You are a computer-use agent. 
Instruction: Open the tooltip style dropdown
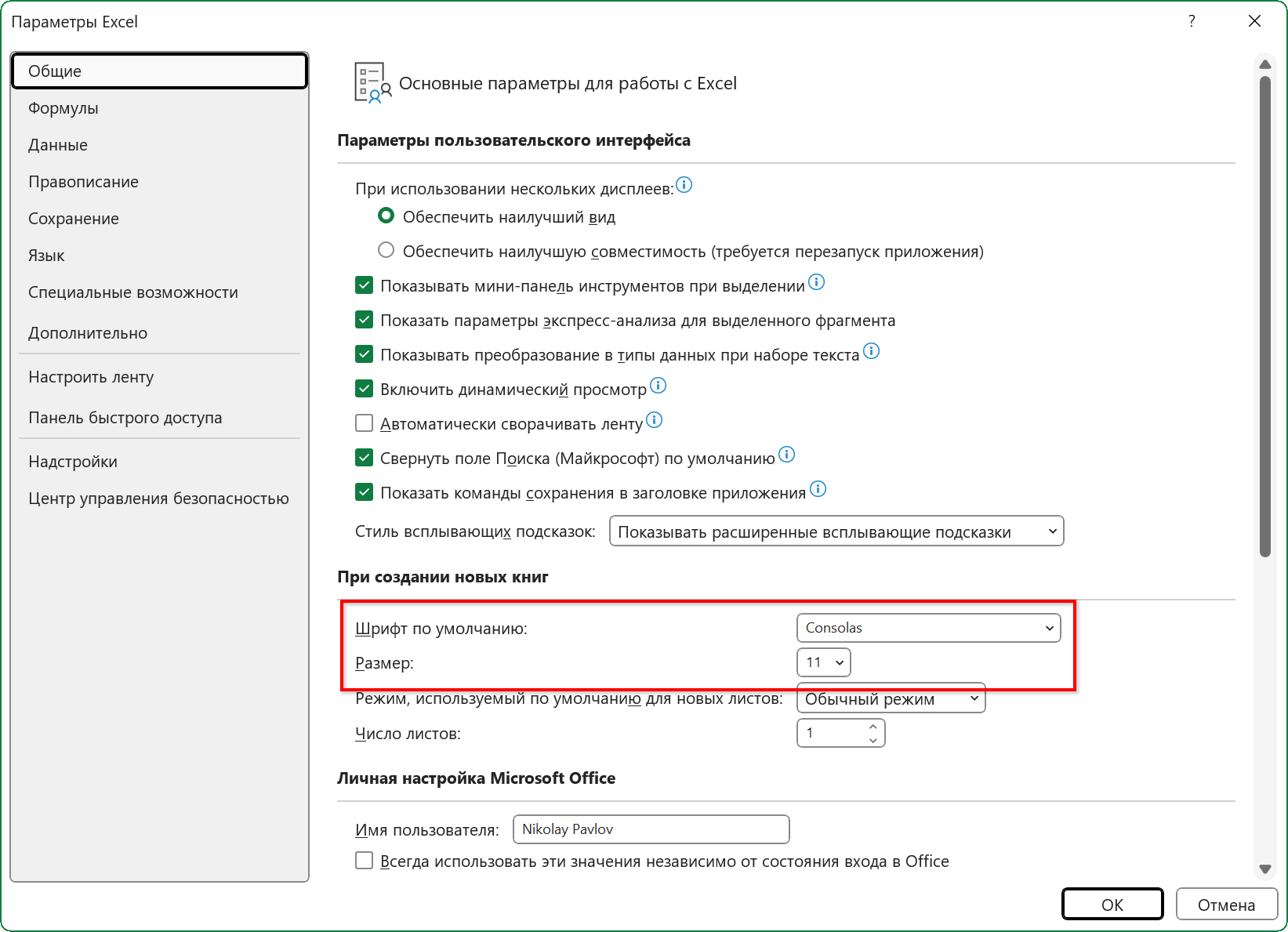[x=836, y=531]
